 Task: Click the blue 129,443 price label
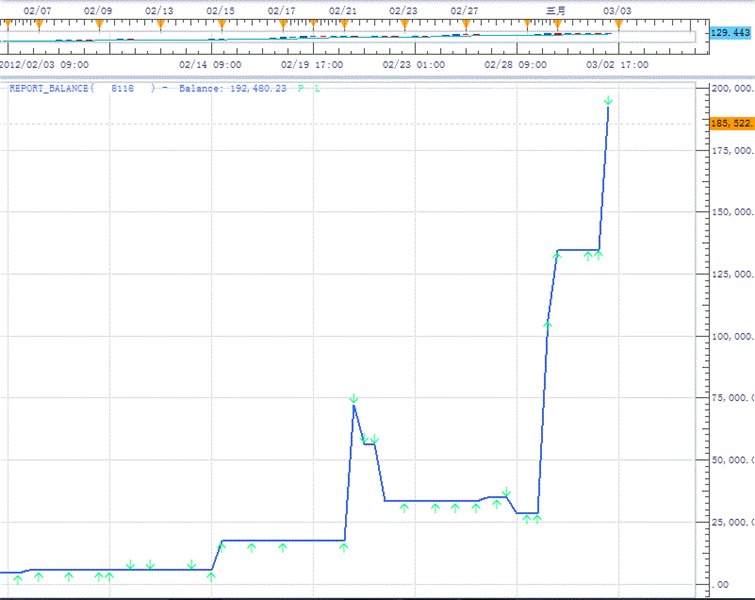729,33
